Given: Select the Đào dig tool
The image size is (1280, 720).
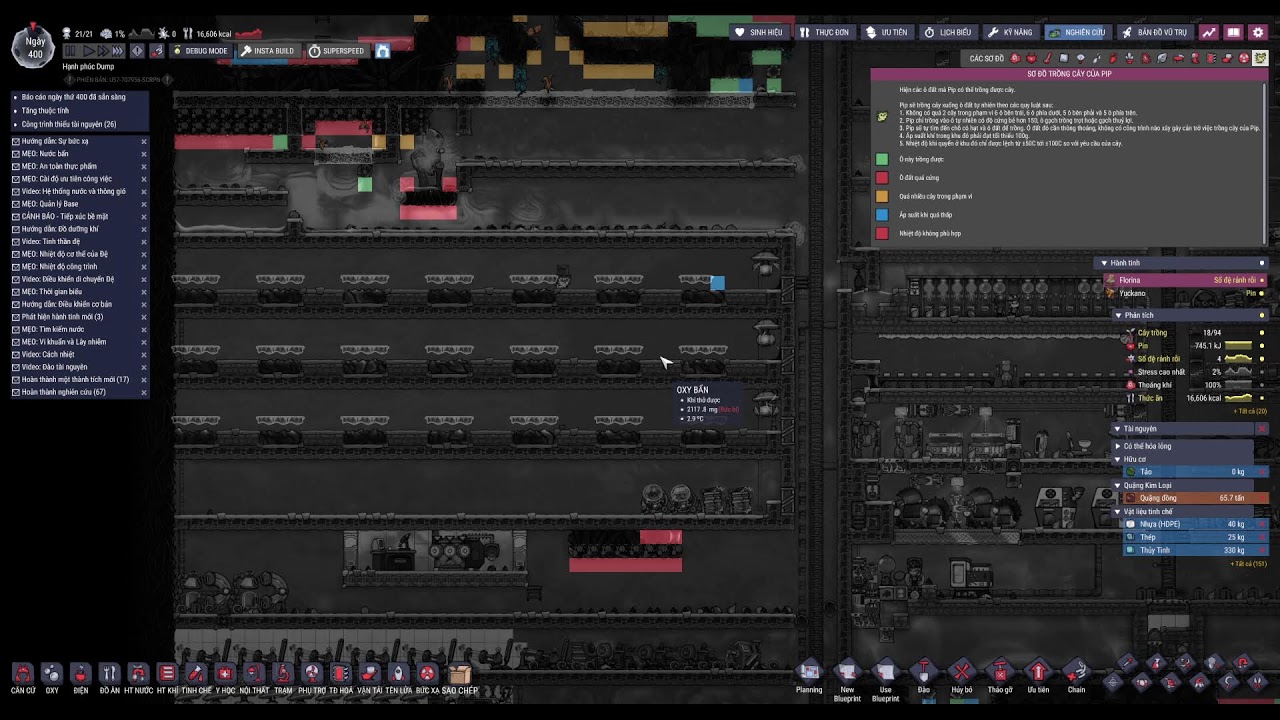Looking at the screenshot, I should (924, 672).
